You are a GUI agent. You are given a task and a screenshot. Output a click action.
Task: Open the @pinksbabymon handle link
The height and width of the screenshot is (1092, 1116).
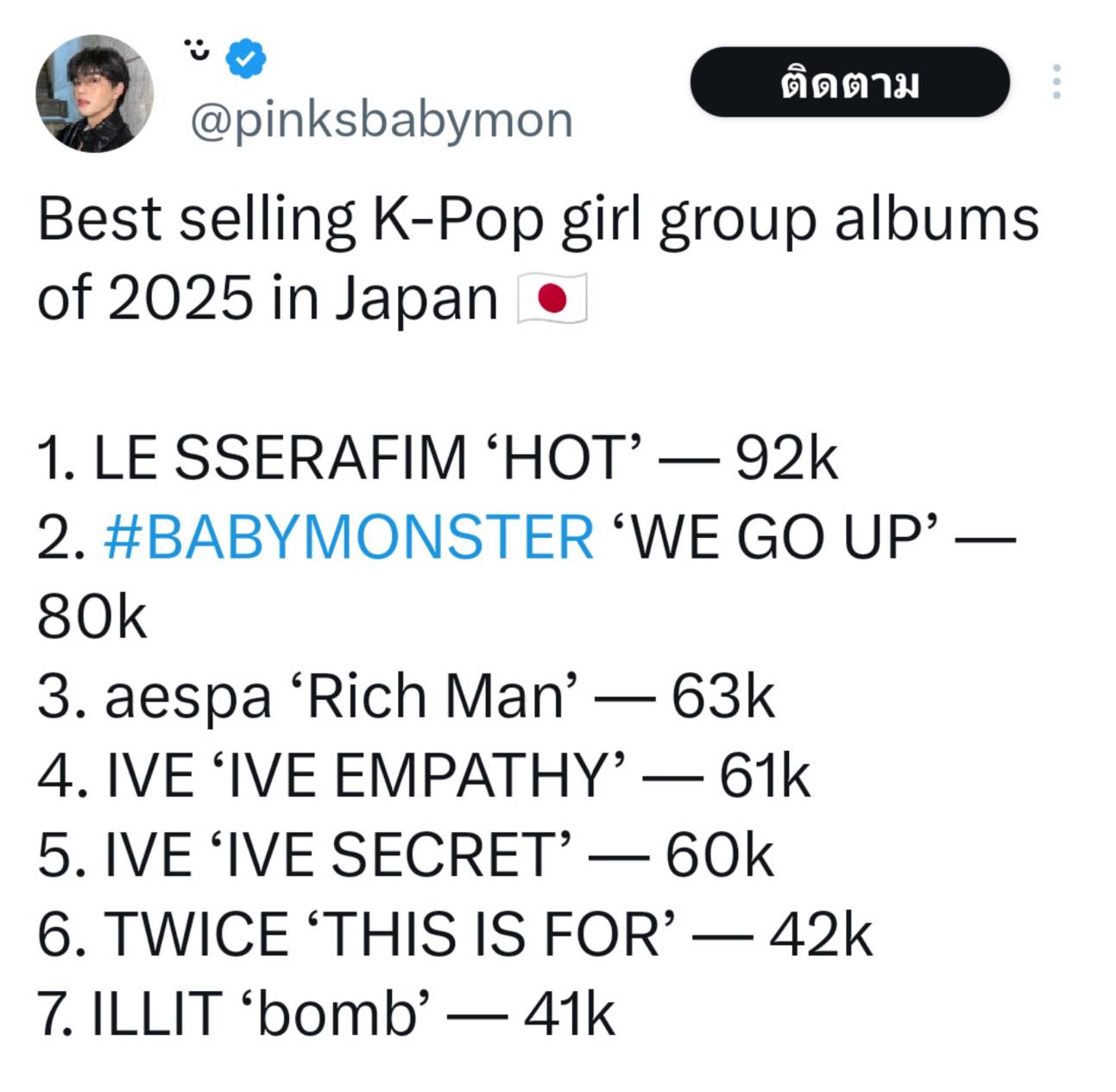tap(381, 120)
